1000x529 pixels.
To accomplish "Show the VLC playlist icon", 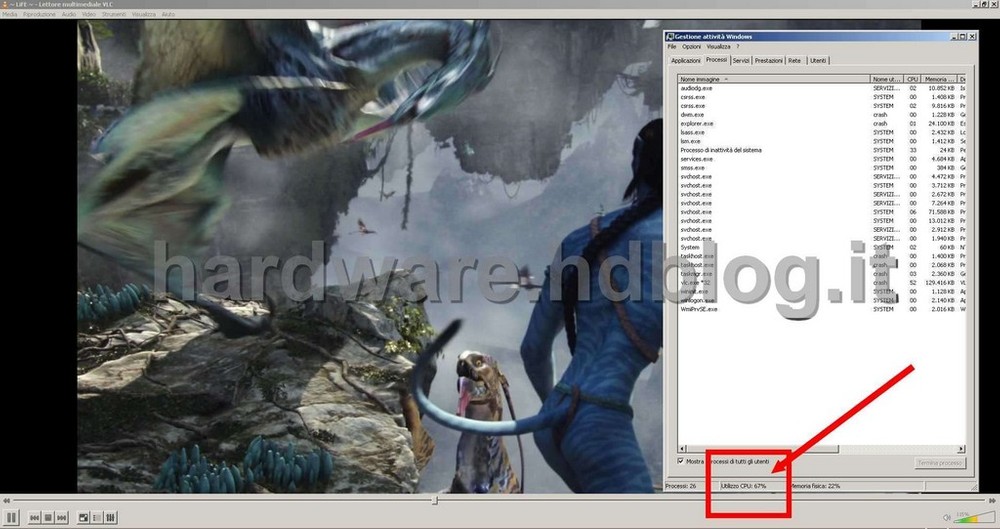I will [97, 518].
